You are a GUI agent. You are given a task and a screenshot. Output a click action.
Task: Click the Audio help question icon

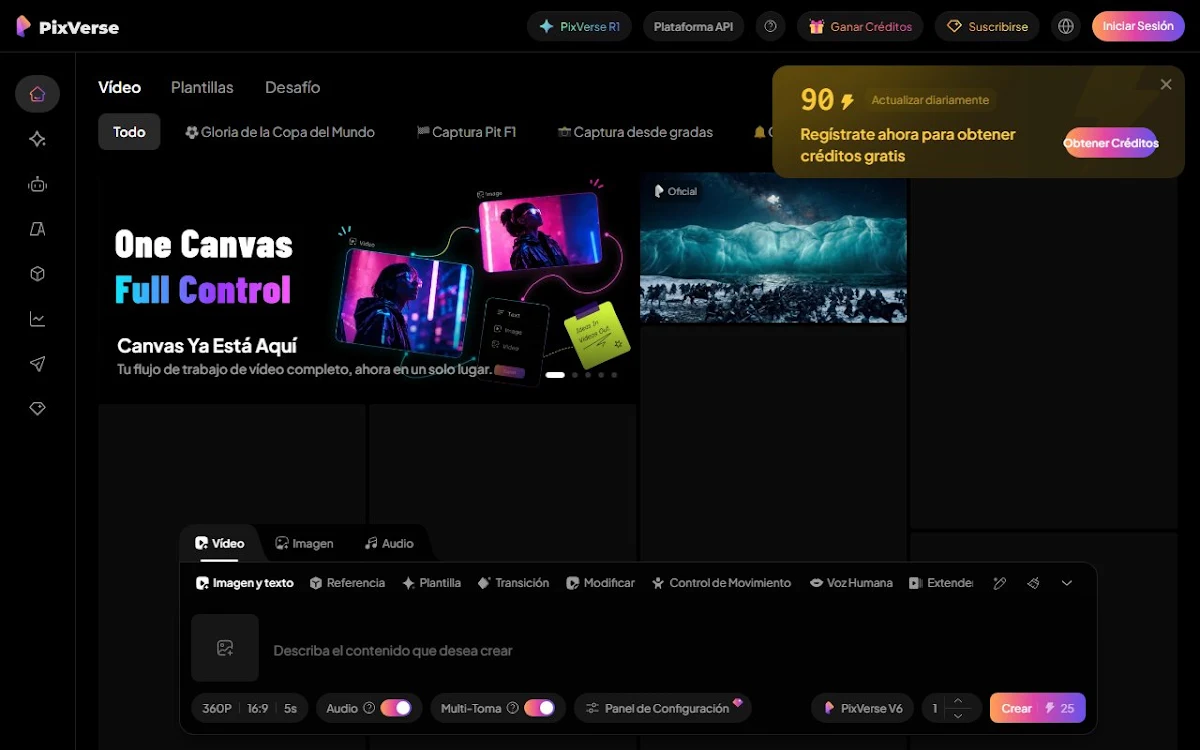pos(369,708)
